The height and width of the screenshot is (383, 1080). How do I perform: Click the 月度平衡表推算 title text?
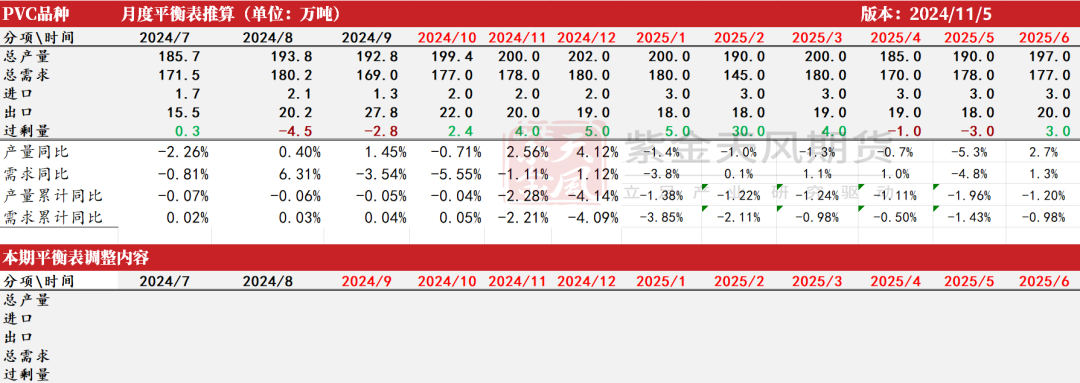172,13
